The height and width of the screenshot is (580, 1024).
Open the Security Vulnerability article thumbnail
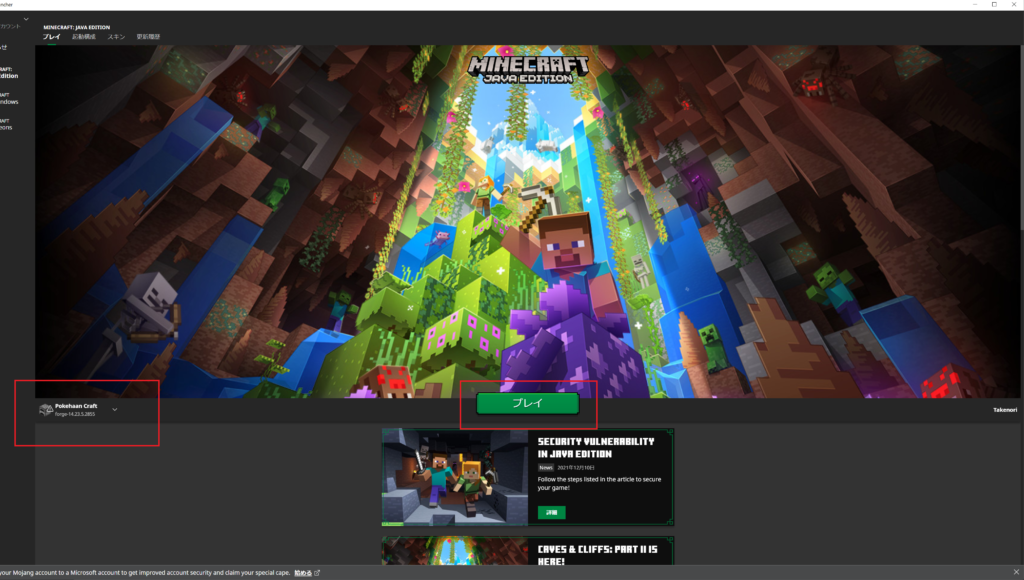455,477
